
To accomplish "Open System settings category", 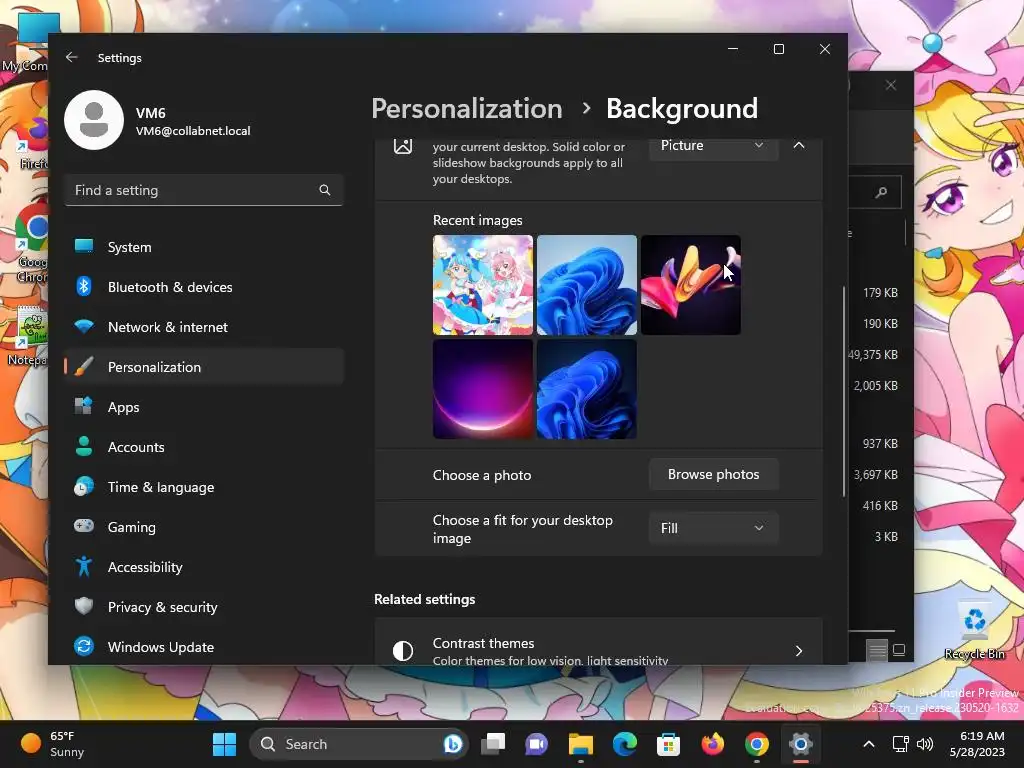I will coord(204,248).
